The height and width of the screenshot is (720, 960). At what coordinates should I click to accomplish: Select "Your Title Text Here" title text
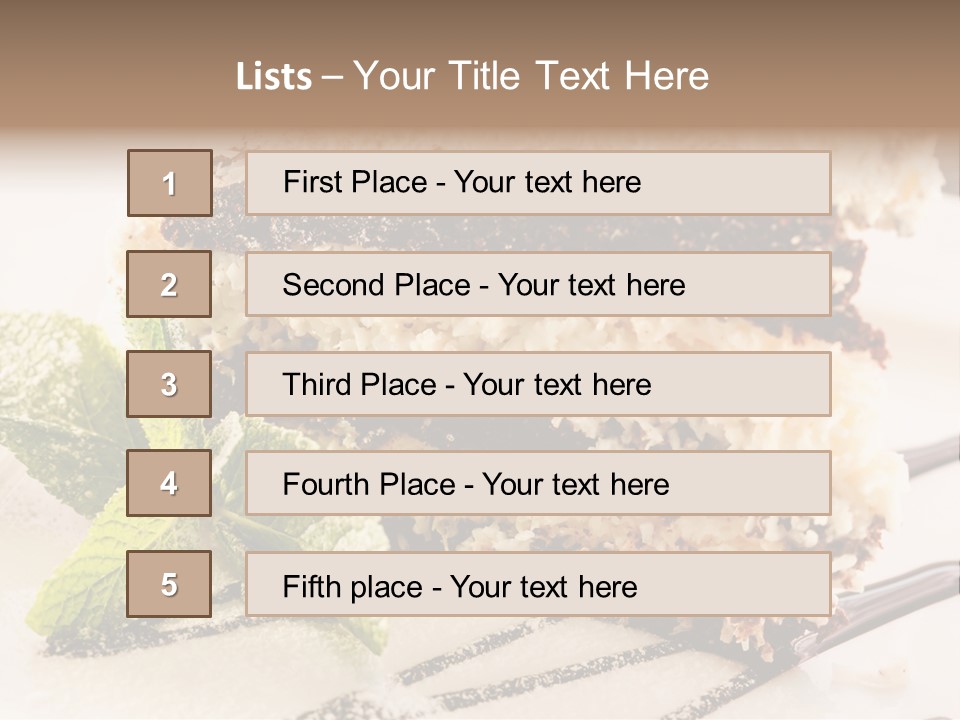coord(531,76)
